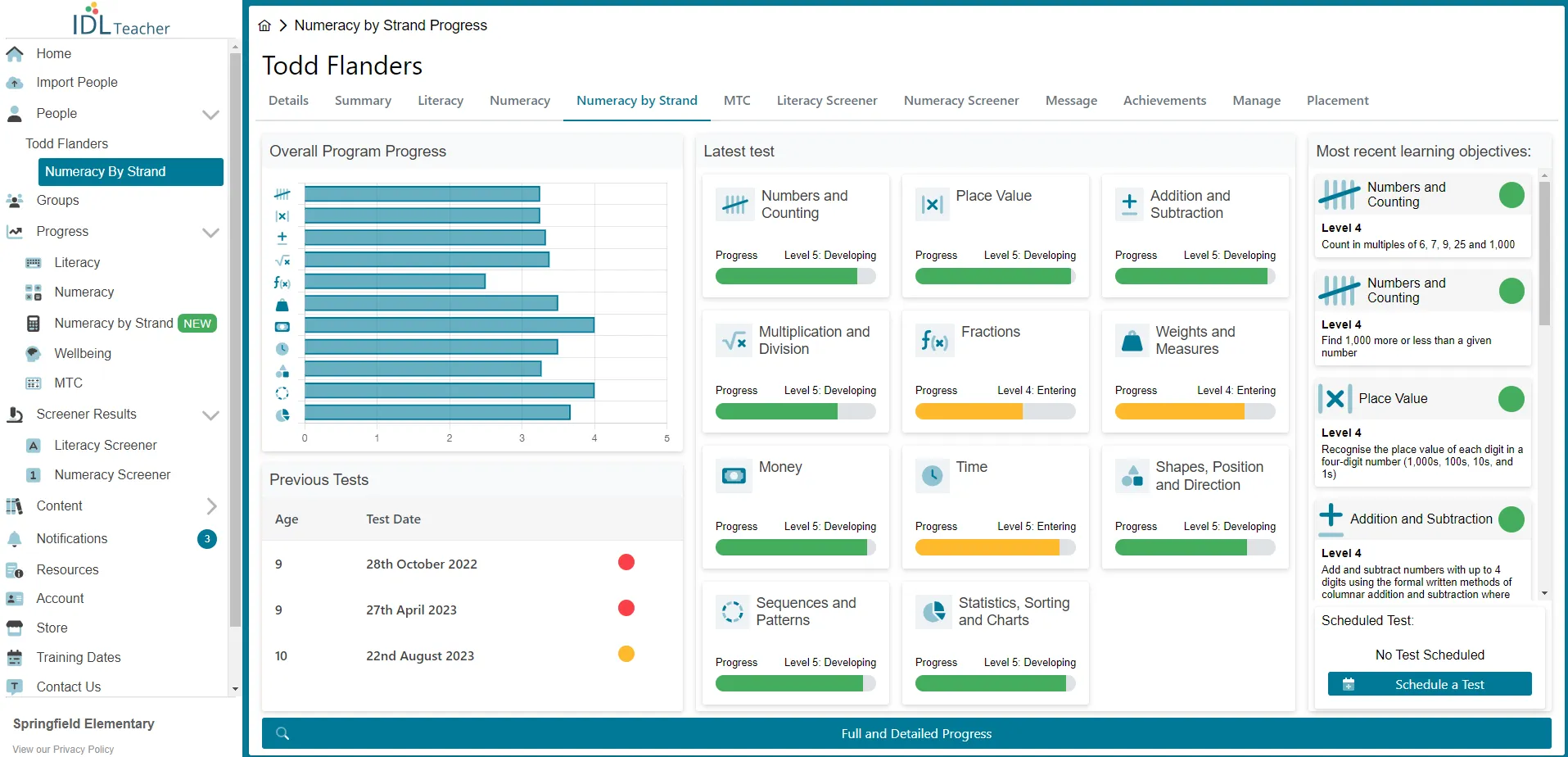The width and height of the screenshot is (1568, 757).
Task: Toggle the green circle on Addition and Subtraction objective
Action: click(x=1511, y=519)
